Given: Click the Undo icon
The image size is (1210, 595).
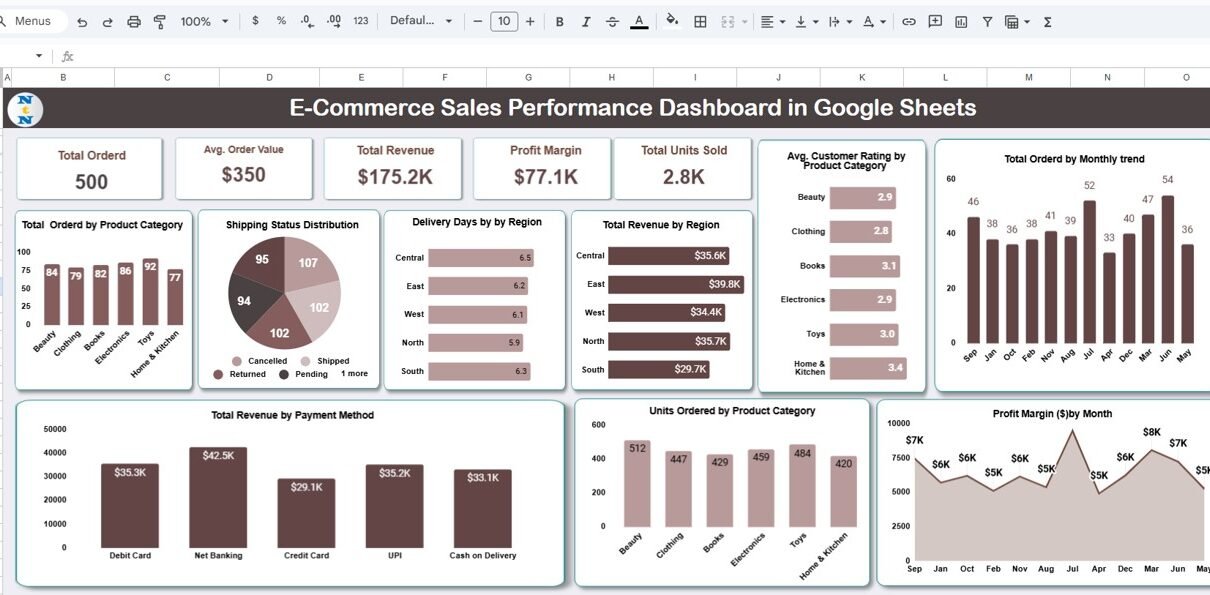Looking at the screenshot, I should click(x=82, y=21).
